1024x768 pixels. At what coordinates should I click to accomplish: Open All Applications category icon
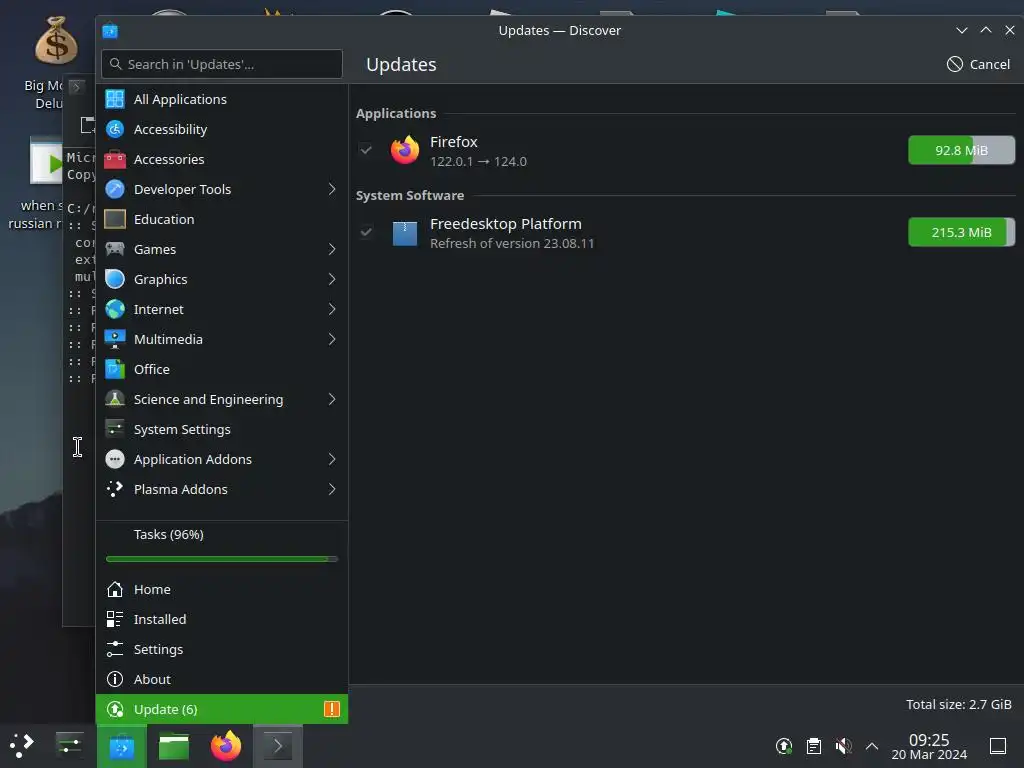115,99
